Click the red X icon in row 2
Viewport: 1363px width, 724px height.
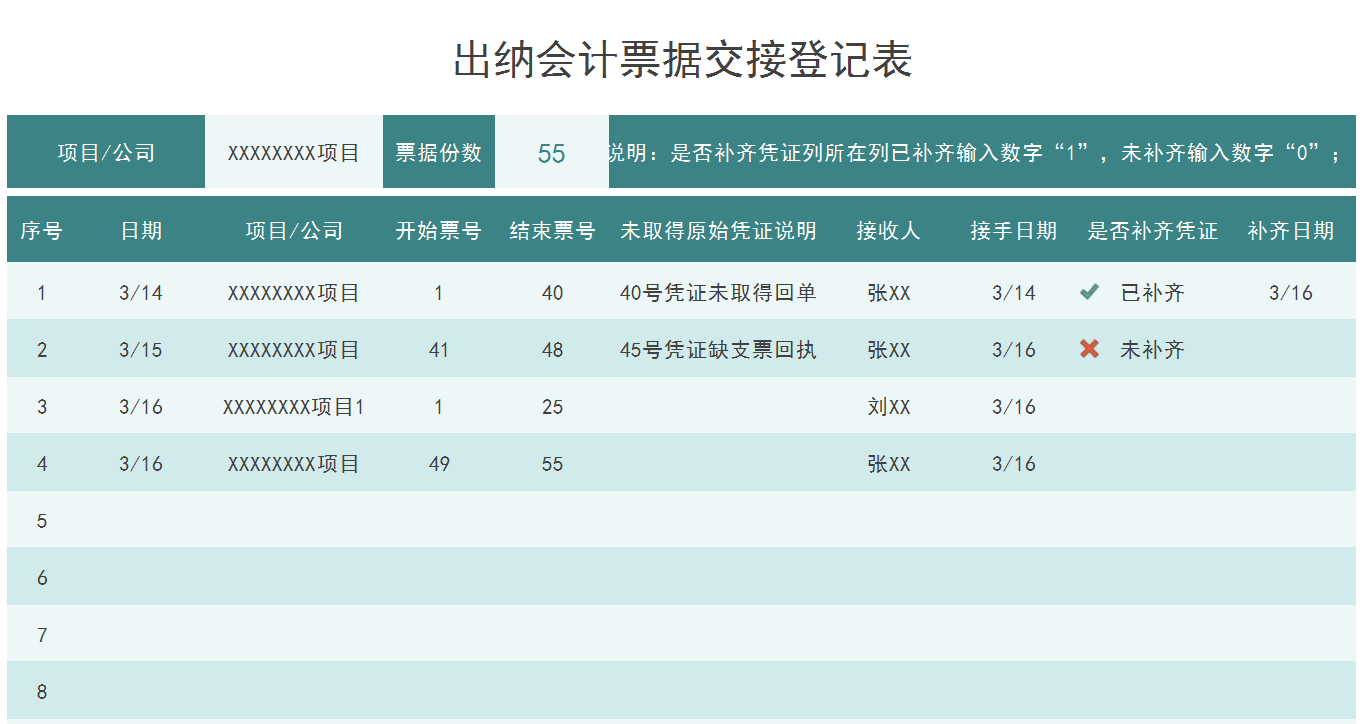click(1089, 349)
